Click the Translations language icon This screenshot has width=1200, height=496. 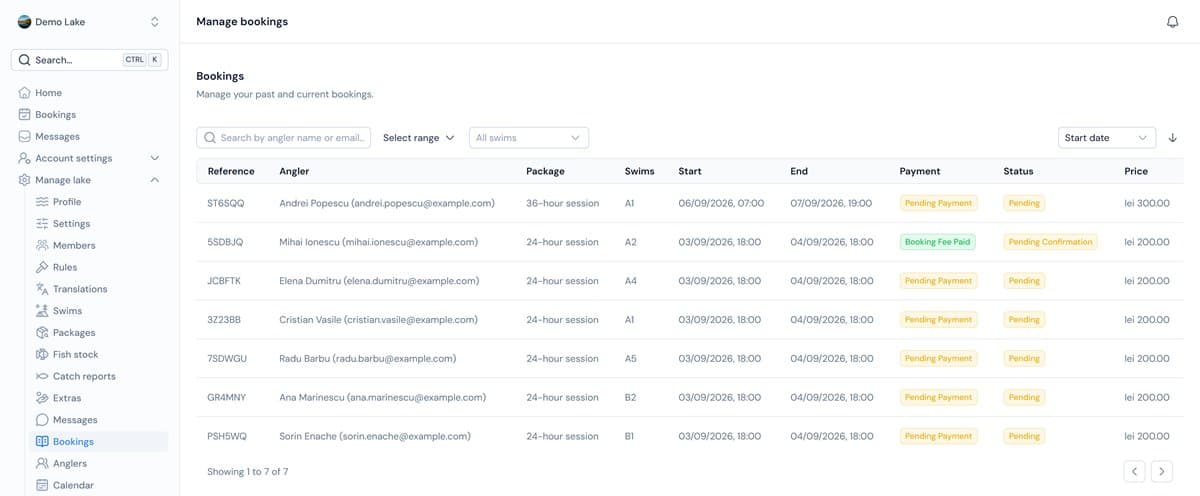click(x=42, y=289)
